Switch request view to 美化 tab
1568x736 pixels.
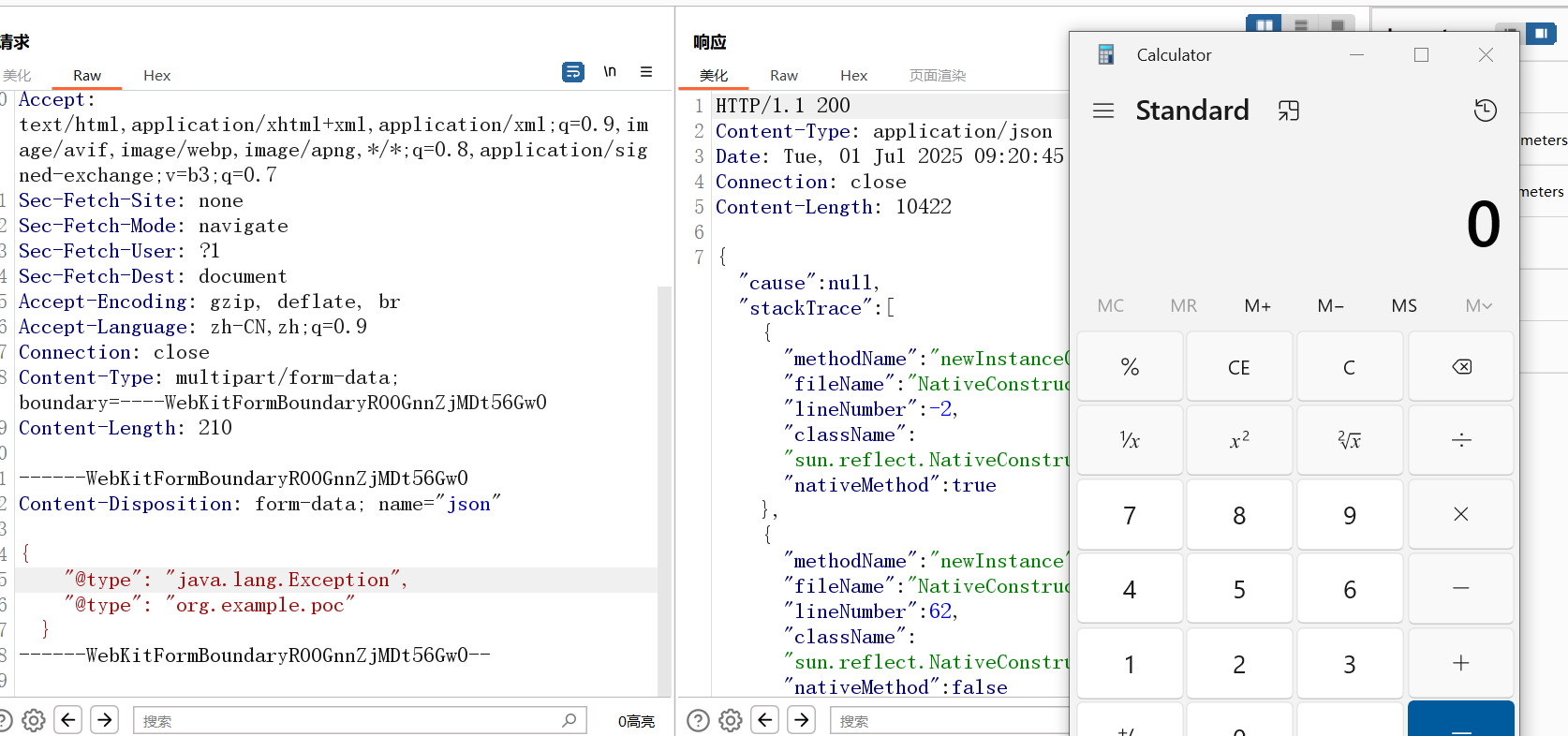[x=17, y=75]
